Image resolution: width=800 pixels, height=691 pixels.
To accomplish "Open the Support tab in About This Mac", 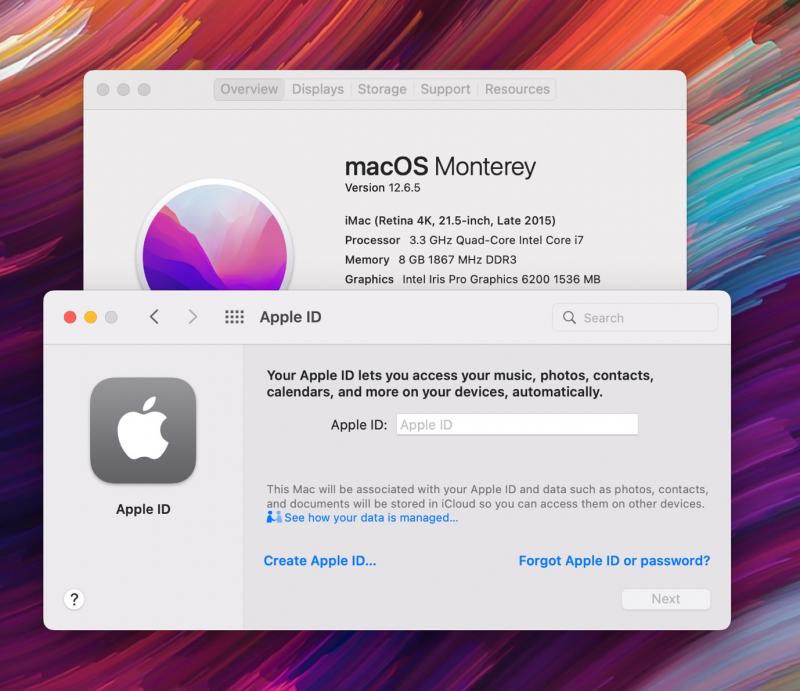I will (x=445, y=89).
